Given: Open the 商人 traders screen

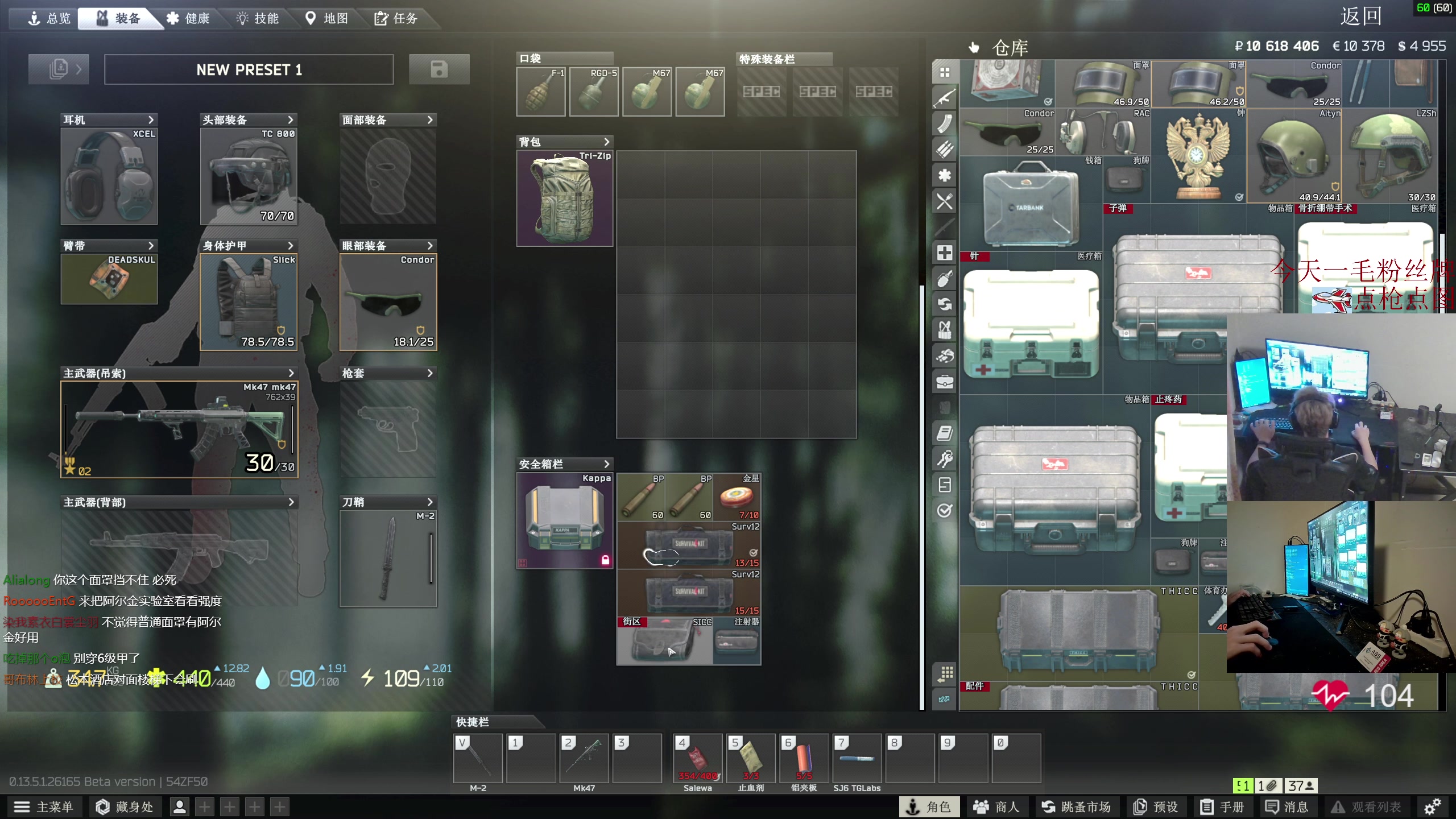Looking at the screenshot, I should (x=997, y=807).
